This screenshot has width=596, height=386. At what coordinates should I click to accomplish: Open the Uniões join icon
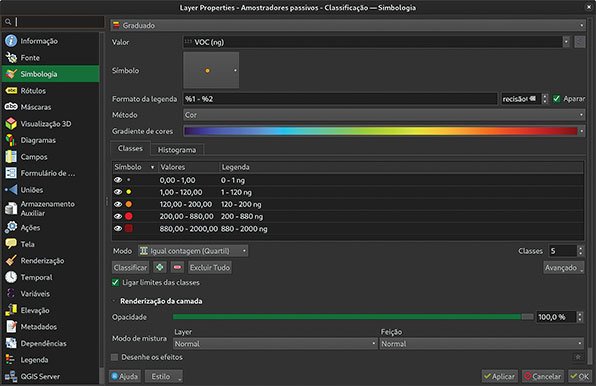[11, 190]
